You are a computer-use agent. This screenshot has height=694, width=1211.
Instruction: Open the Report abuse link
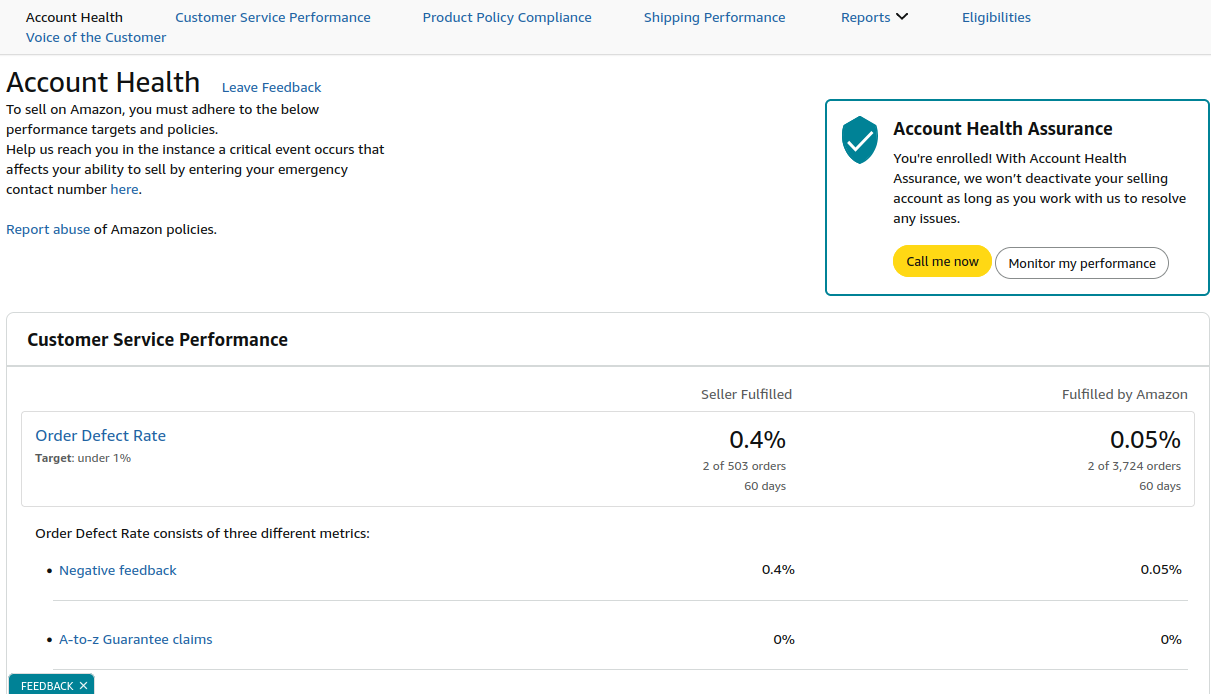pyautogui.click(x=48, y=229)
